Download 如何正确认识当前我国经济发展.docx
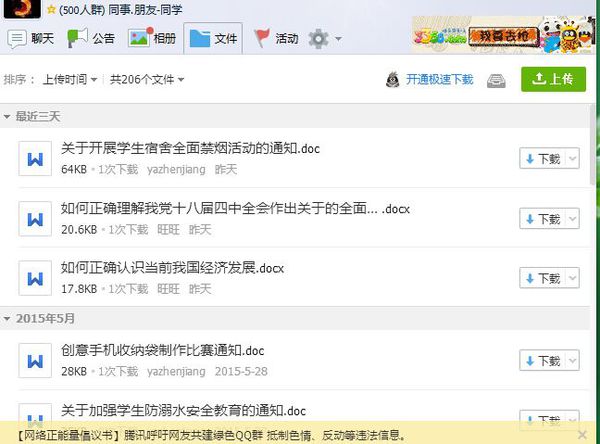The height and width of the screenshot is (444, 600). click(x=543, y=278)
